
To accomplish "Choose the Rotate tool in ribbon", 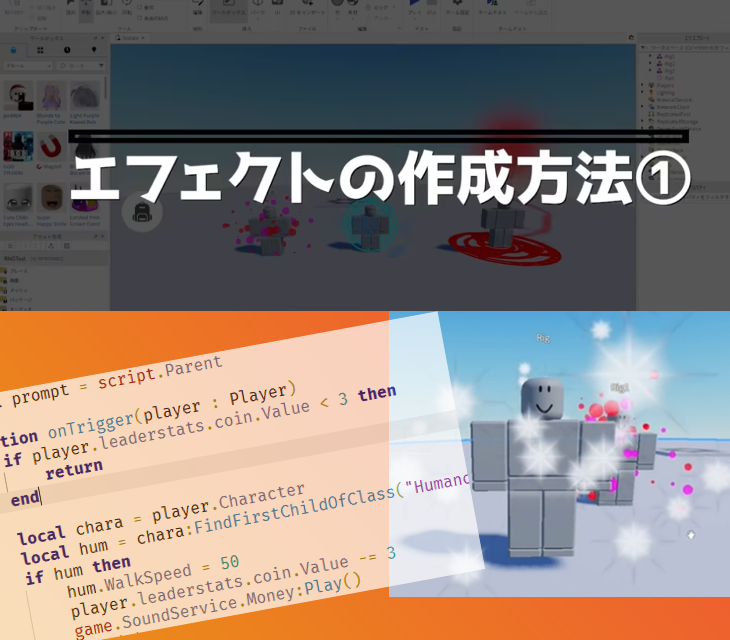I will (127, 8).
